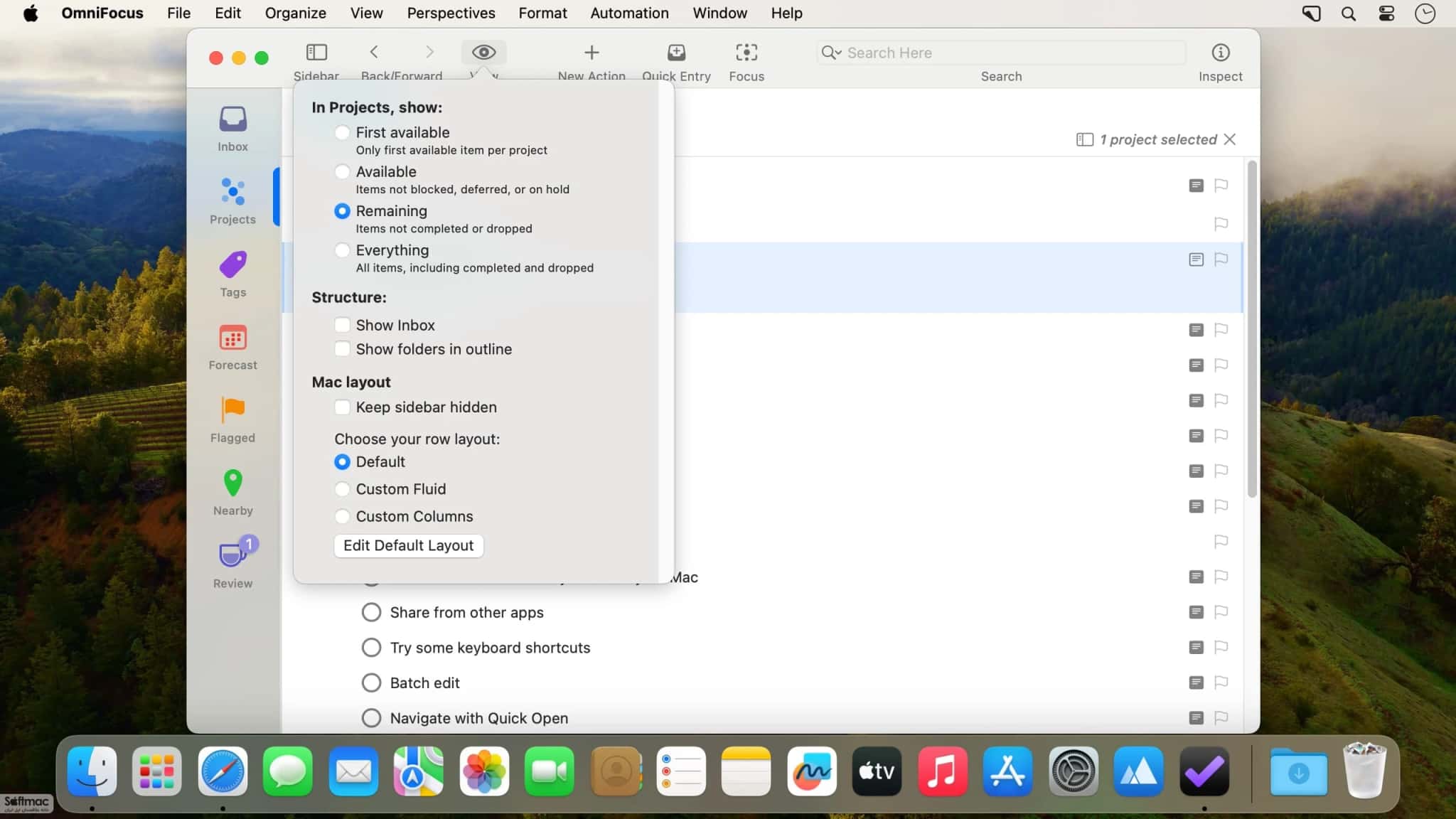Open the Nearby perspective
This screenshot has width=1456, height=819.
point(232,493)
